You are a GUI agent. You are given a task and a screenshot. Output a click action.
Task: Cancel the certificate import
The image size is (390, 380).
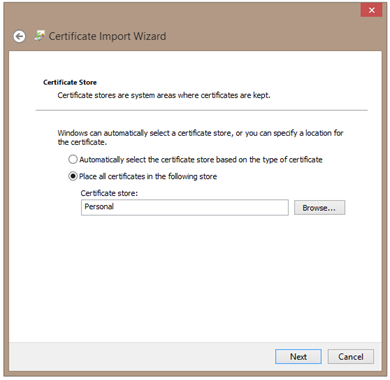click(351, 357)
